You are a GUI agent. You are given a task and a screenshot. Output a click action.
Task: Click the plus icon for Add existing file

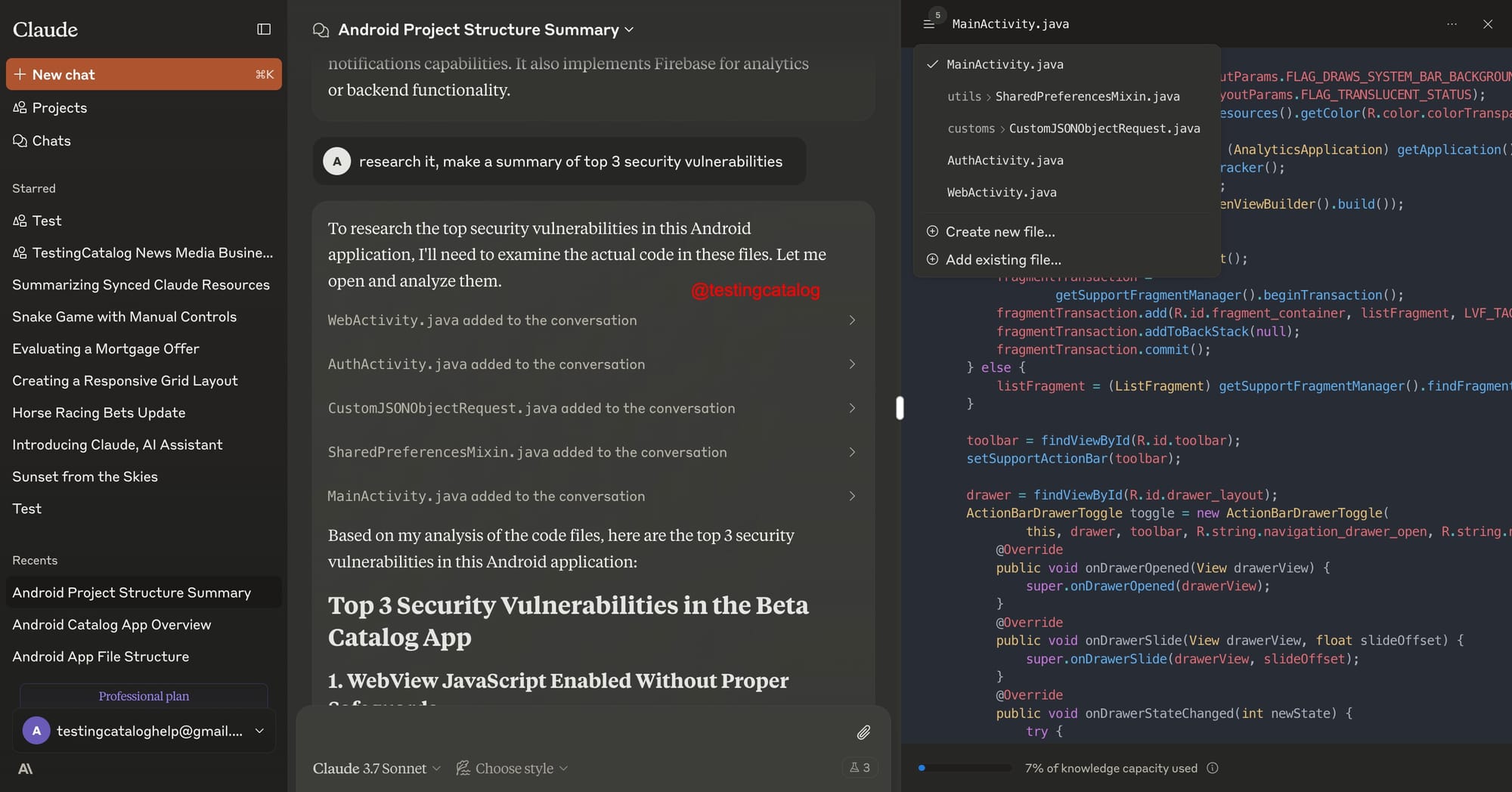pyautogui.click(x=932, y=259)
